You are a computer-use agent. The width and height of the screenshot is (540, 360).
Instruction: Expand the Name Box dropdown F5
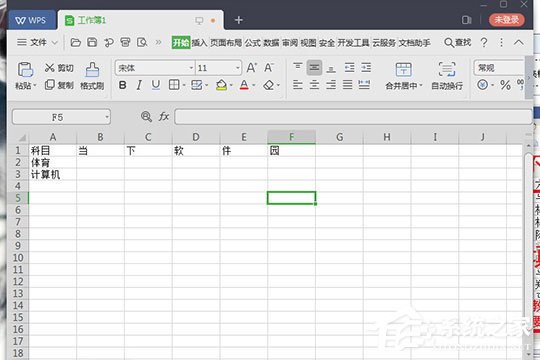pos(107,117)
